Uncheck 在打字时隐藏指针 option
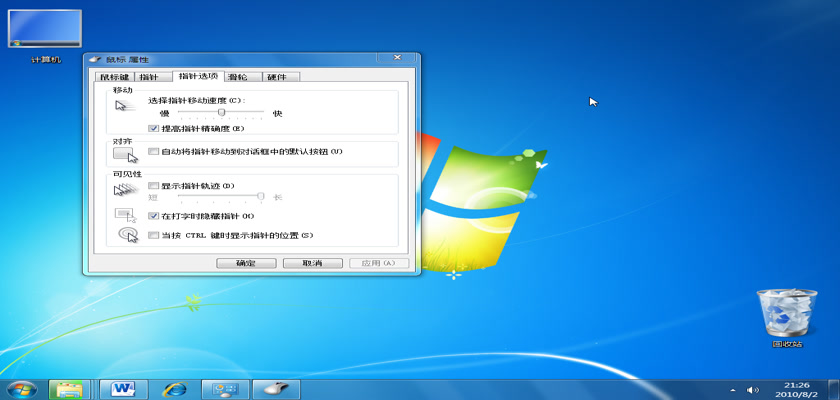Screen dimensions: 840x400 point(153,215)
